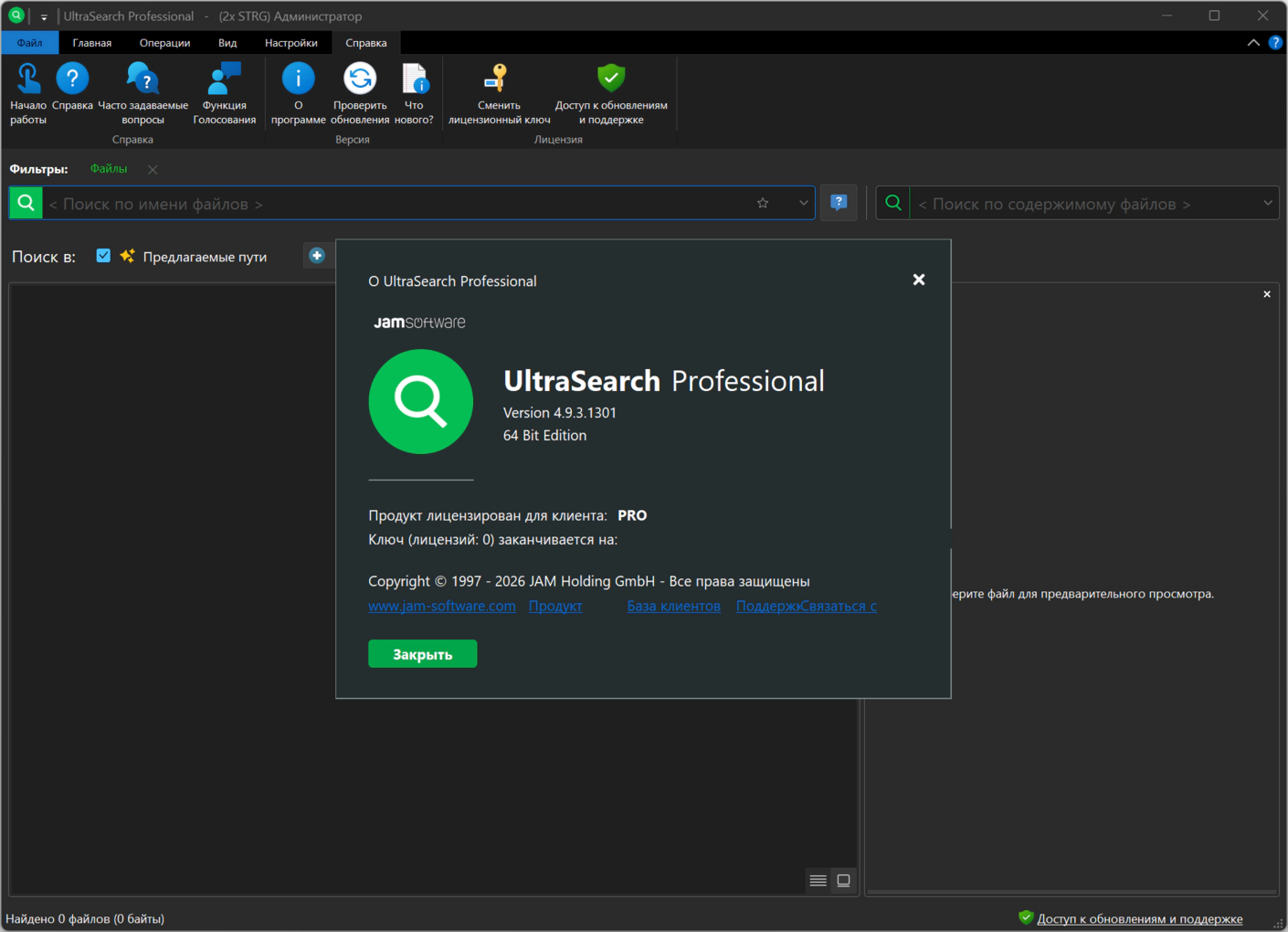Collapse the ribbon with the chevron

pyautogui.click(x=1253, y=43)
